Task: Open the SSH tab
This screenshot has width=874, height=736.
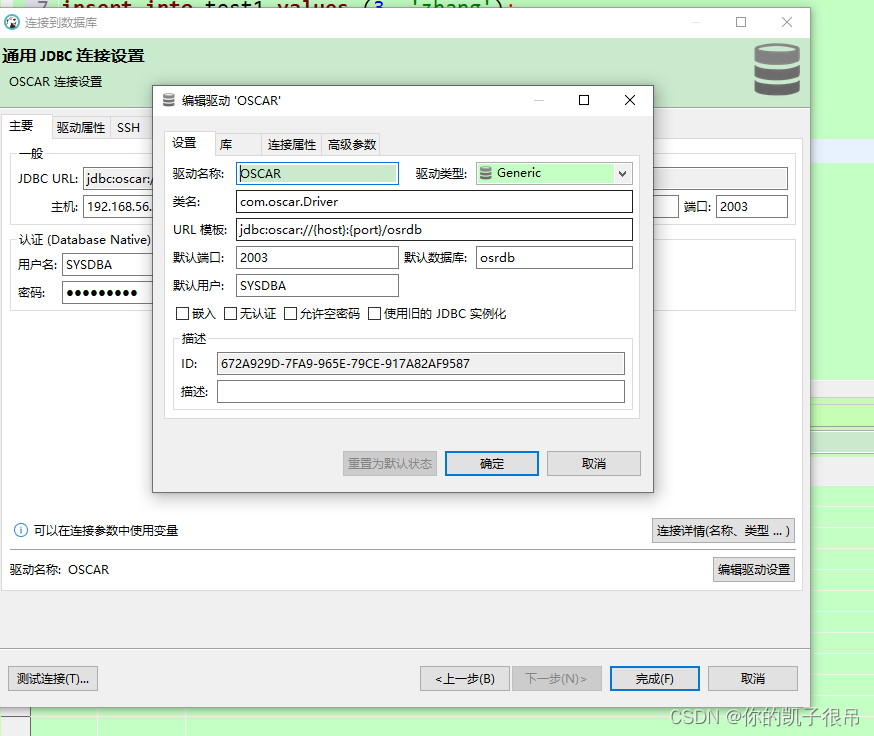Action: coord(128,127)
